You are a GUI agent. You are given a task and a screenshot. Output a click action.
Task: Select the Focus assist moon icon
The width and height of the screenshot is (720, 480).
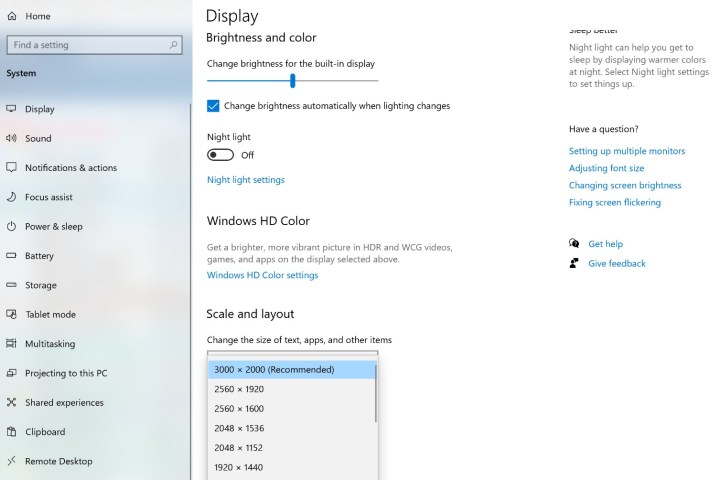(x=12, y=197)
